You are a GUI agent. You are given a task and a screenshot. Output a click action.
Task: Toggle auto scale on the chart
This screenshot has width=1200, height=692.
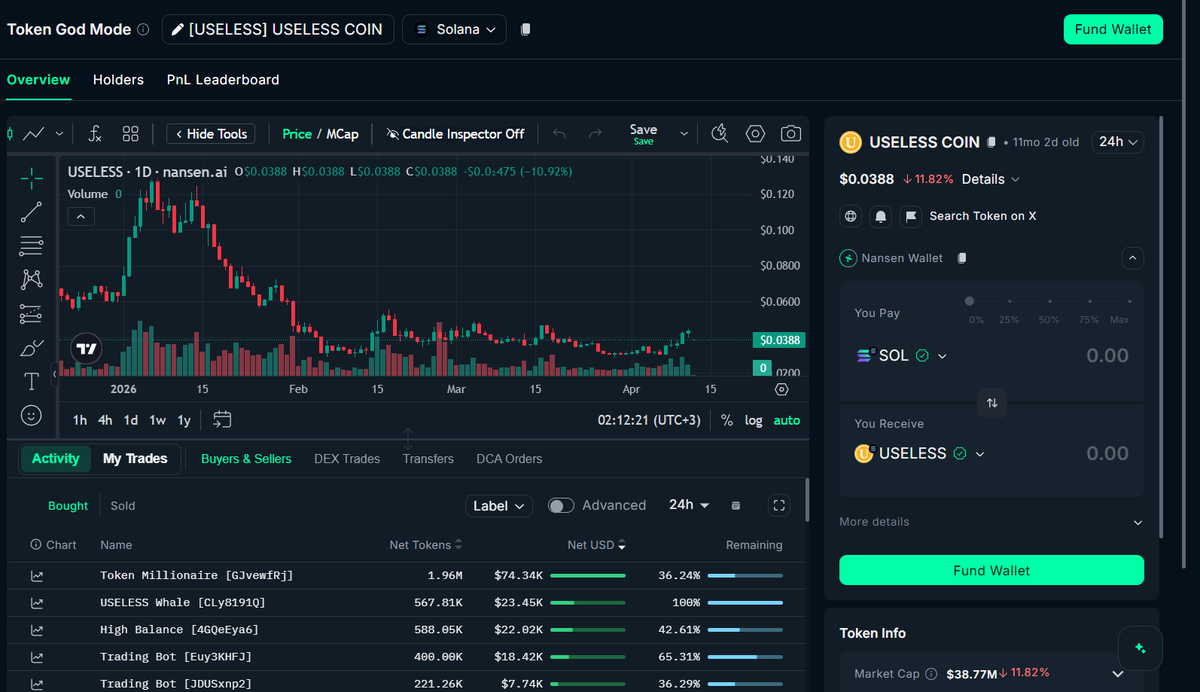click(x=787, y=421)
